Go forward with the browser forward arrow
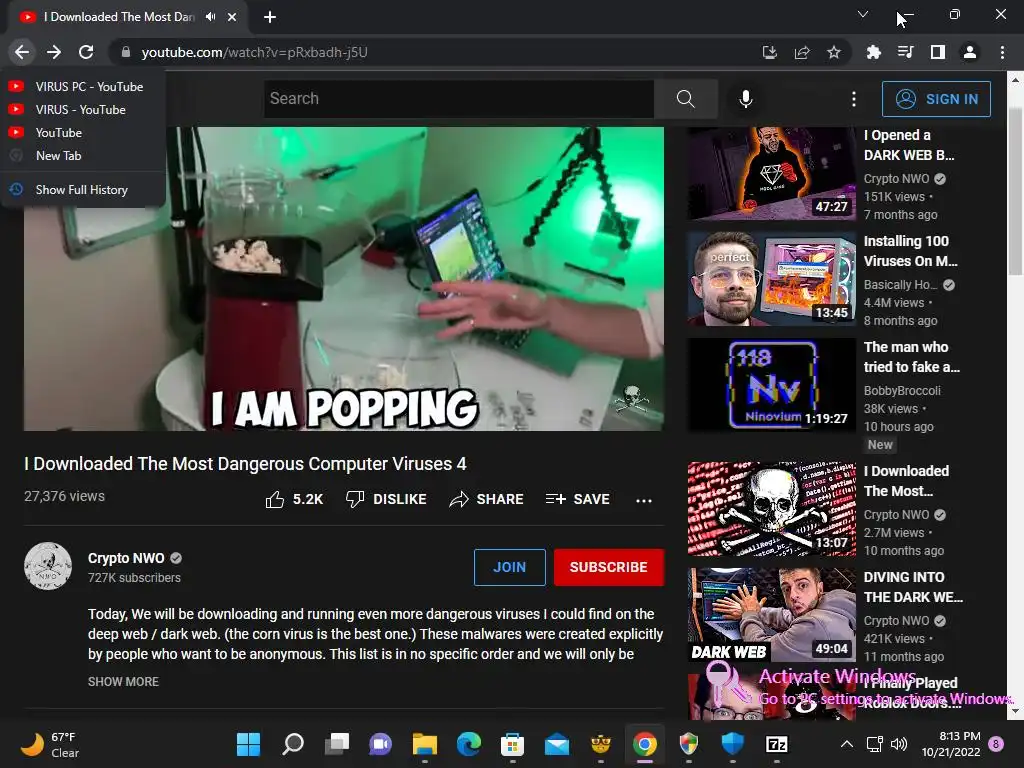Image resolution: width=1024 pixels, height=768 pixels. click(54, 52)
